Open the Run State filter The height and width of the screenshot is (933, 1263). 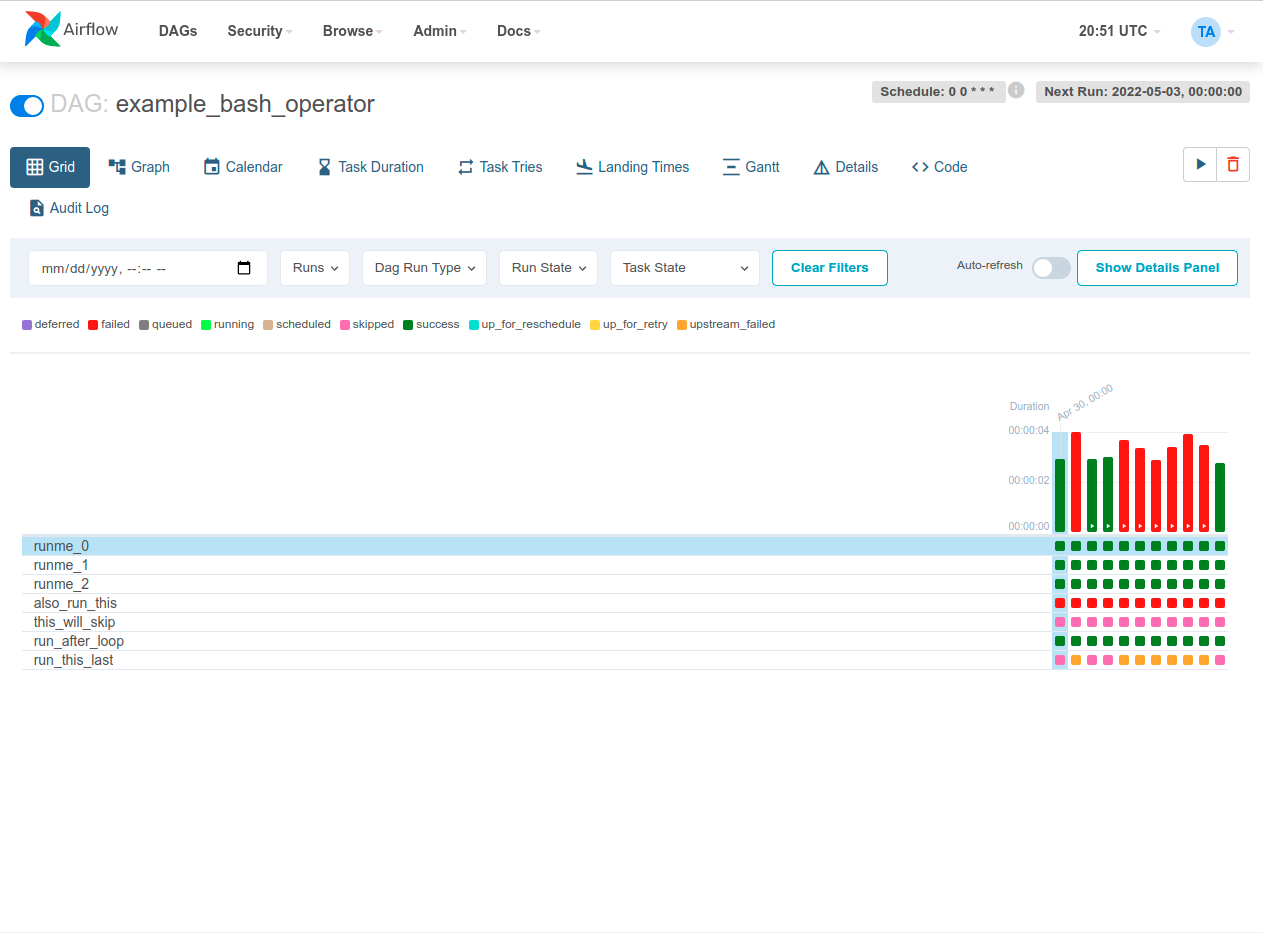548,268
